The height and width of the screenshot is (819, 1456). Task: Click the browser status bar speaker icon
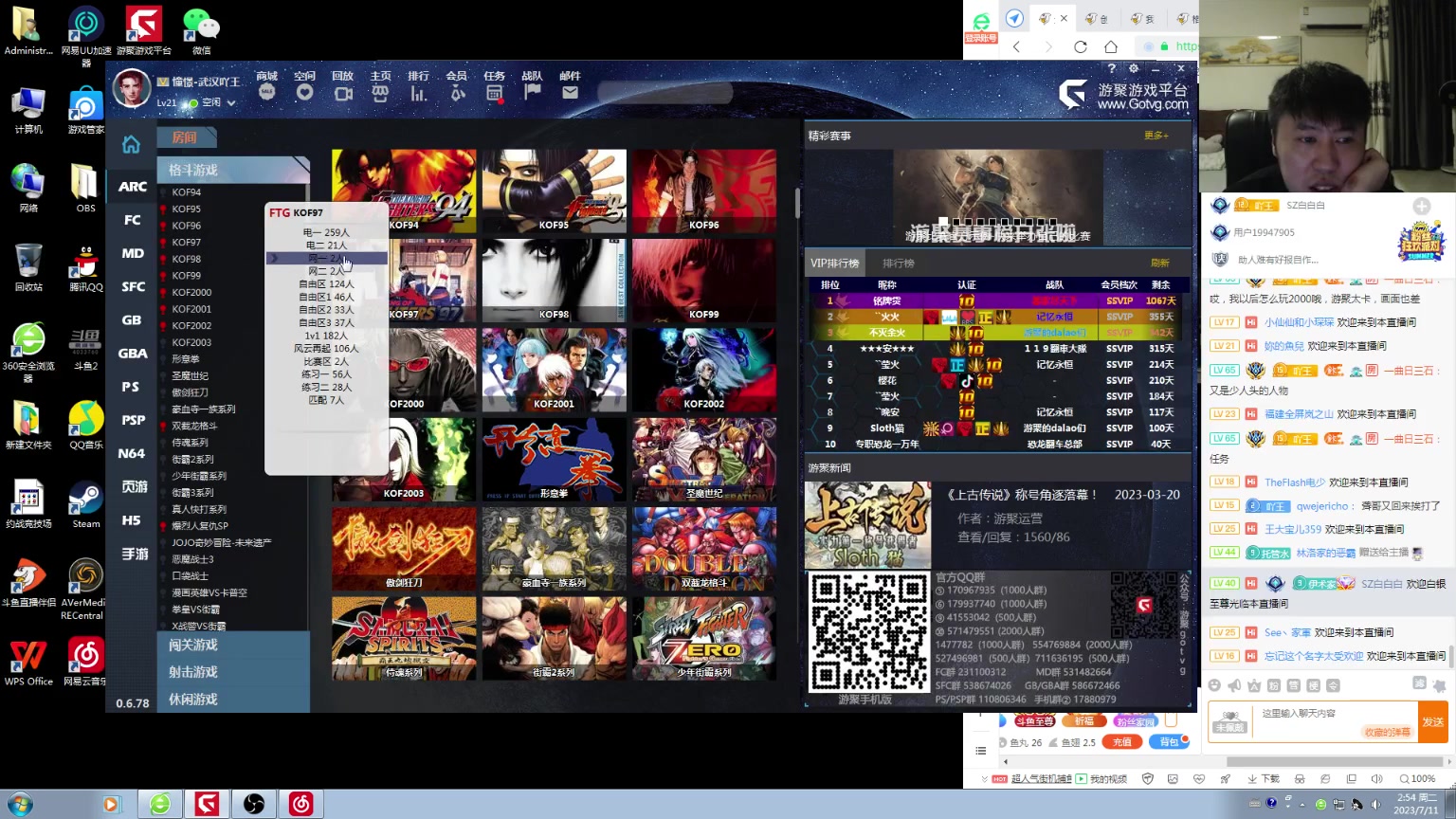1376,778
